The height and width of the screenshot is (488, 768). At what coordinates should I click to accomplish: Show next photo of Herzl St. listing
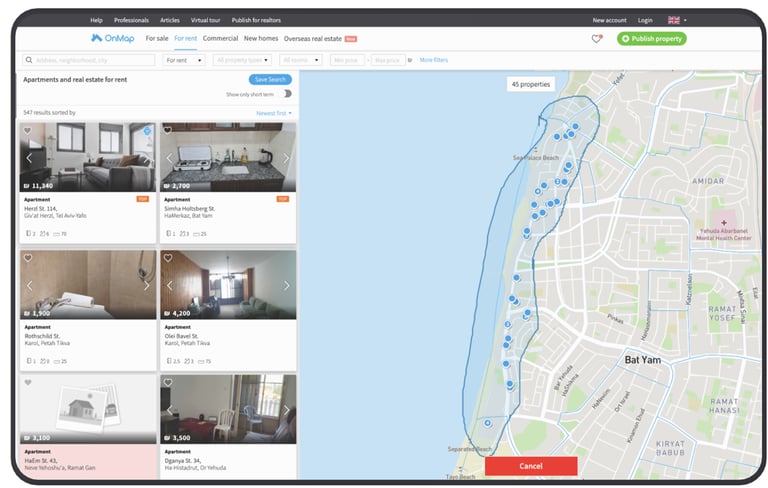146,158
